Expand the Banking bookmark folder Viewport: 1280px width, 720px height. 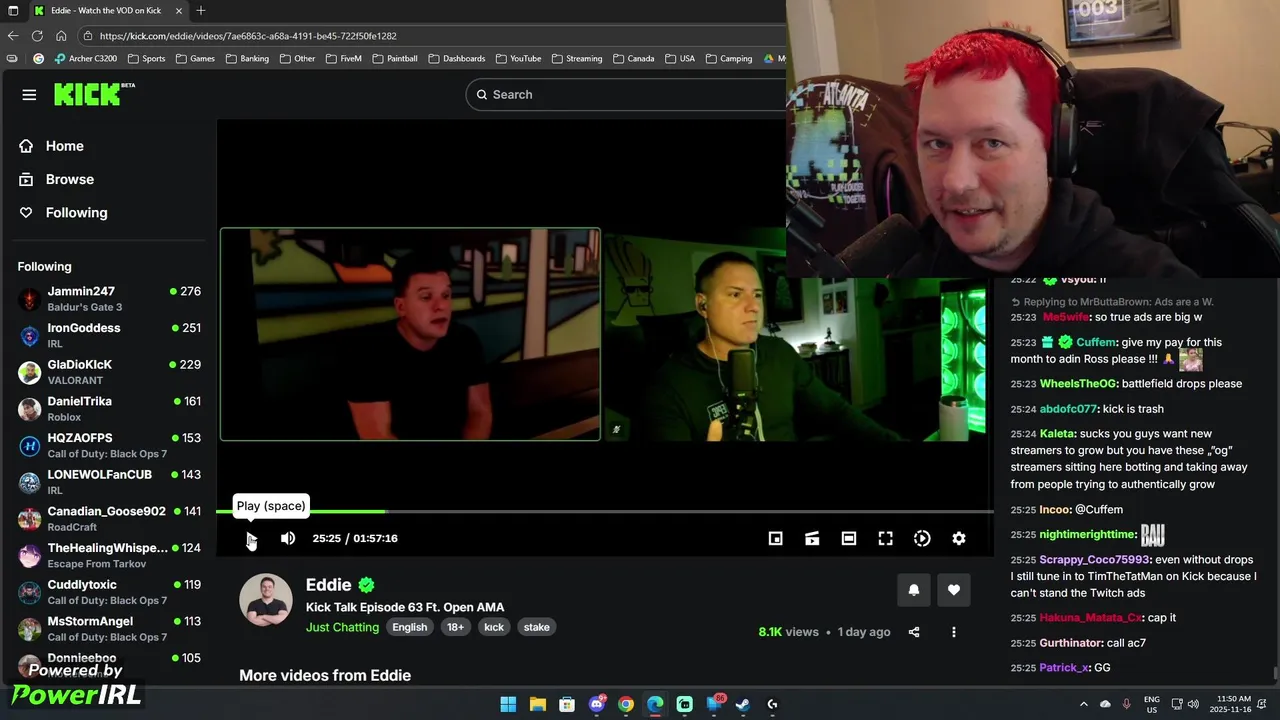click(247, 59)
